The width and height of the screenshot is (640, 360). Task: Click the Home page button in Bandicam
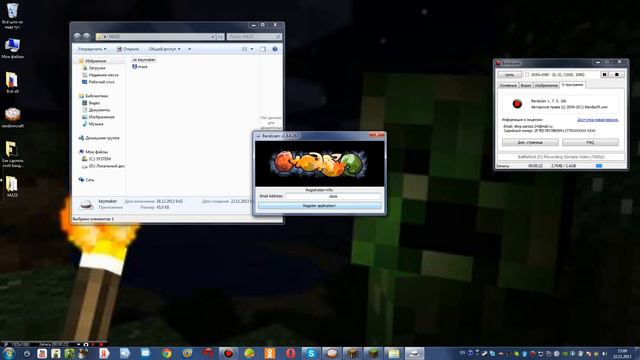click(530, 142)
